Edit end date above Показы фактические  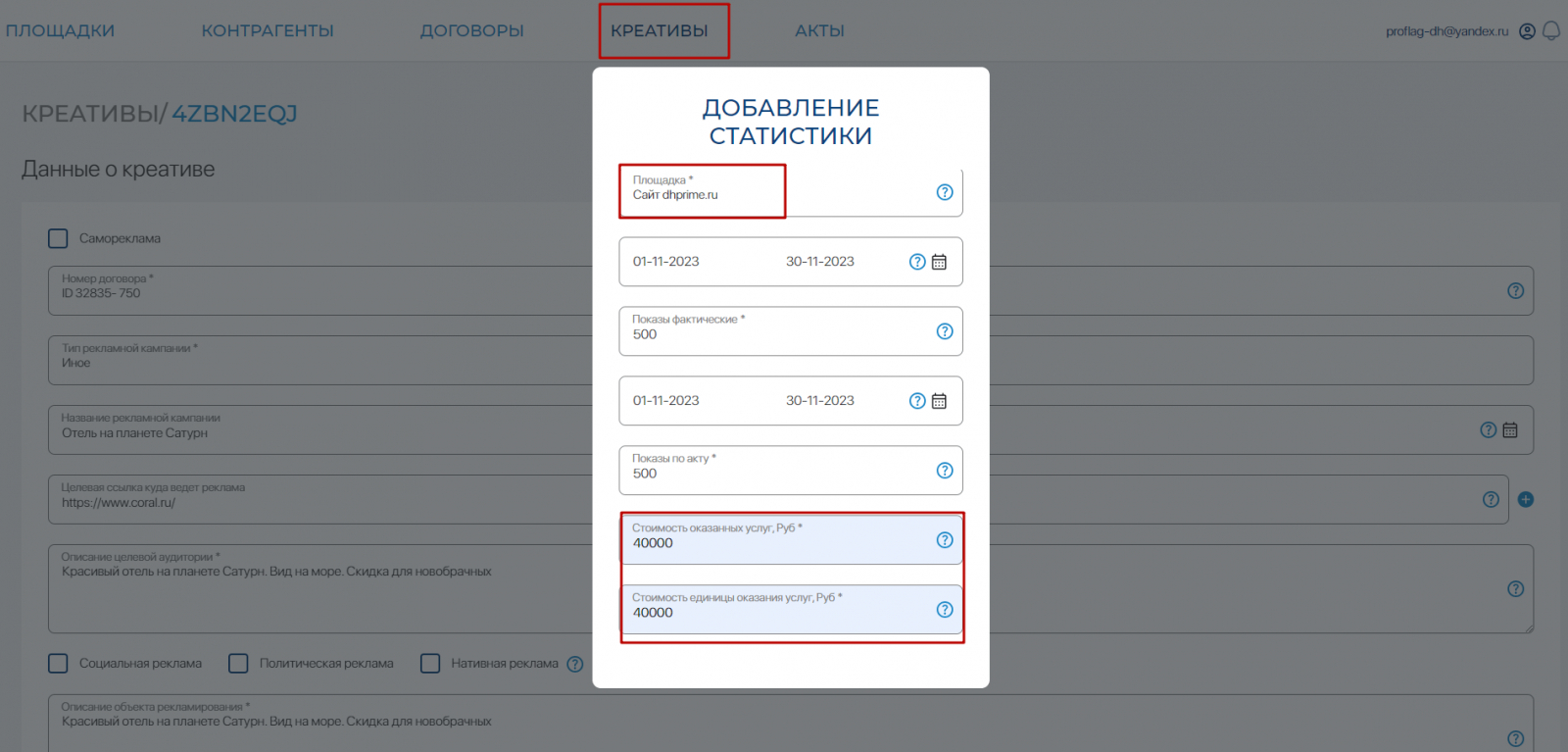tap(820, 262)
